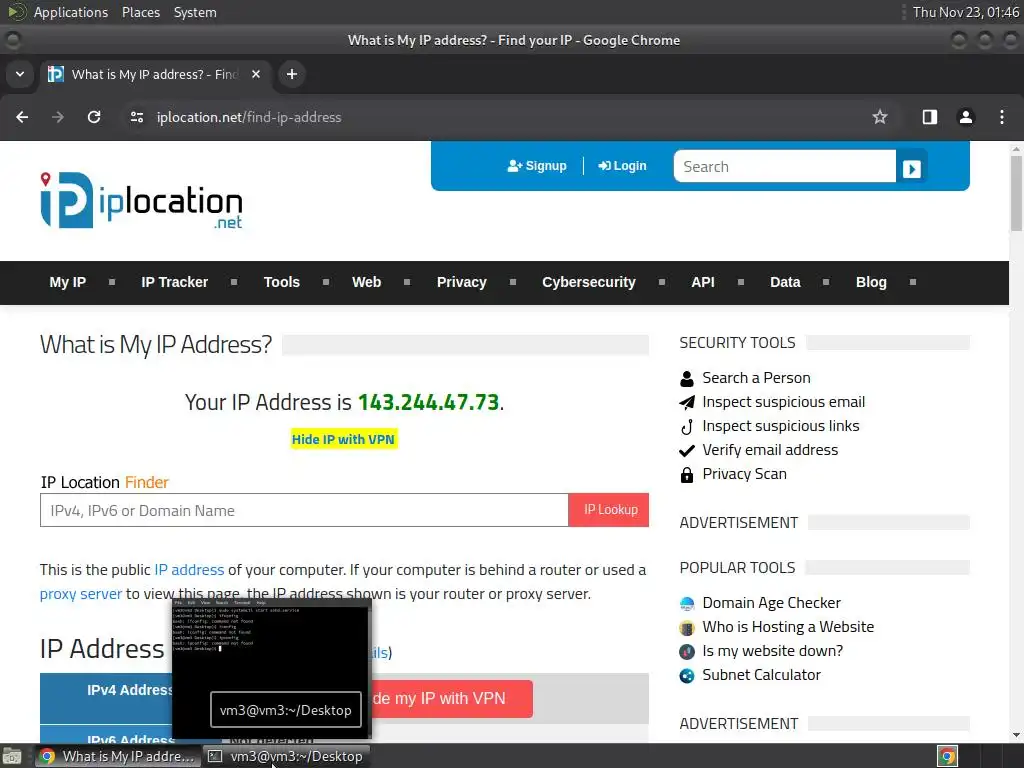This screenshot has height=768, width=1024.
Task: Click the Chrome icon in the system tray
Action: point(947,756)
